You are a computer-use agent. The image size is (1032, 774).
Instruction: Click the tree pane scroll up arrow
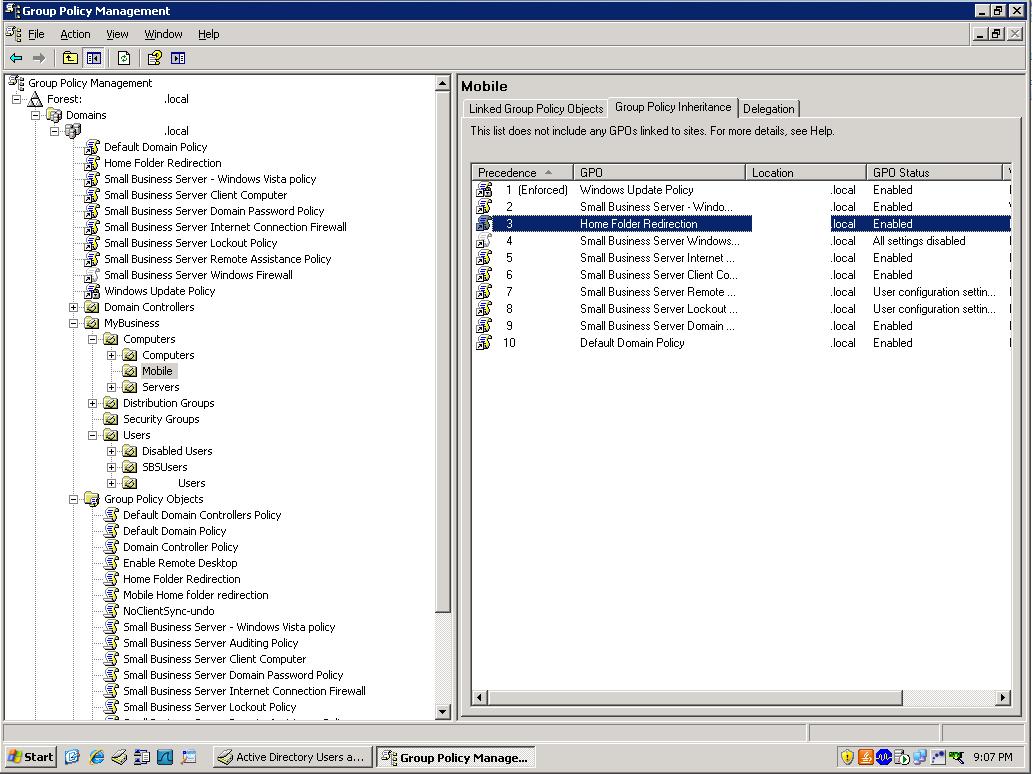(x=442, y=84)
